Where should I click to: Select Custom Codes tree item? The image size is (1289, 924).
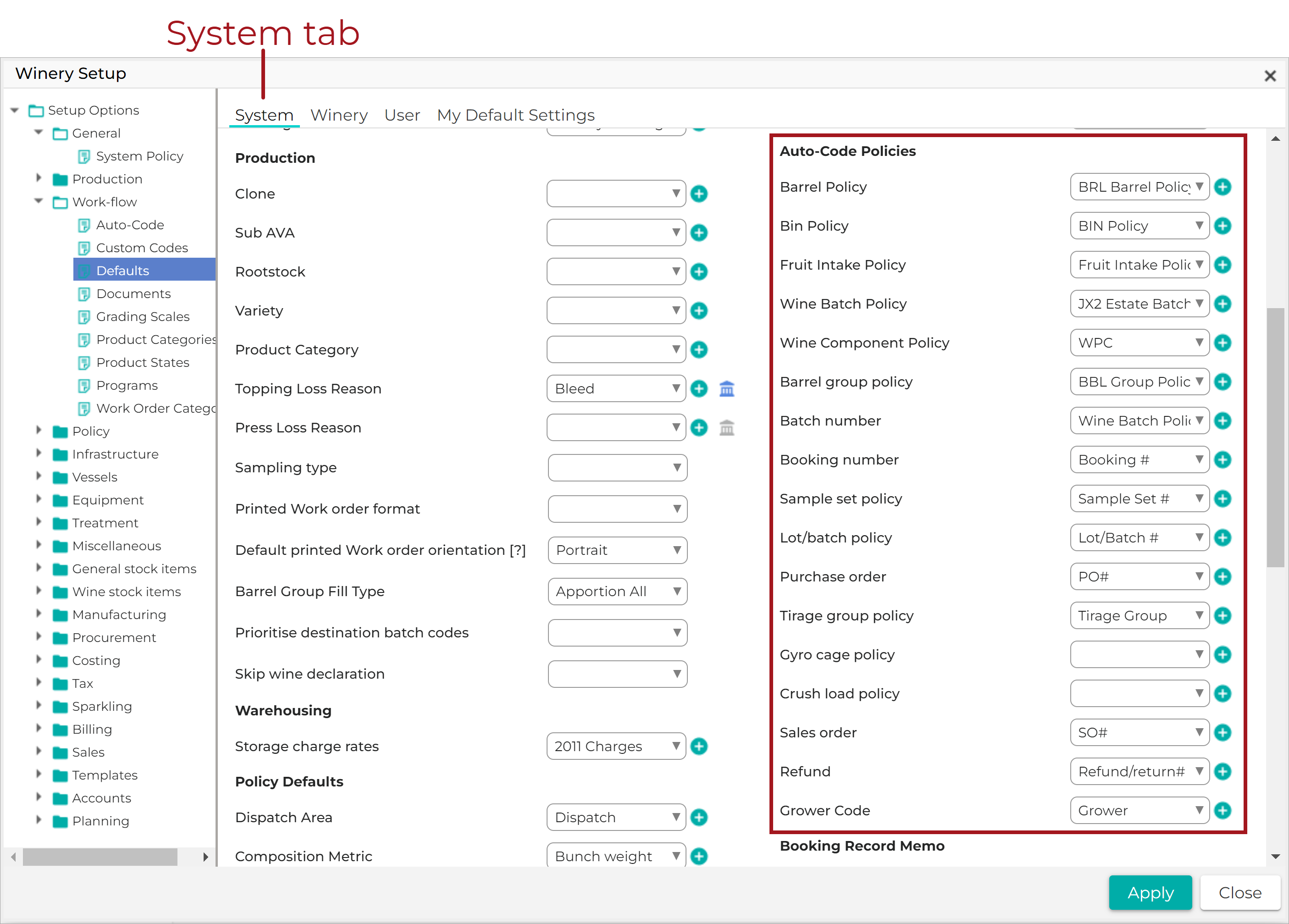pyautogui.click(x=142, y=248)
